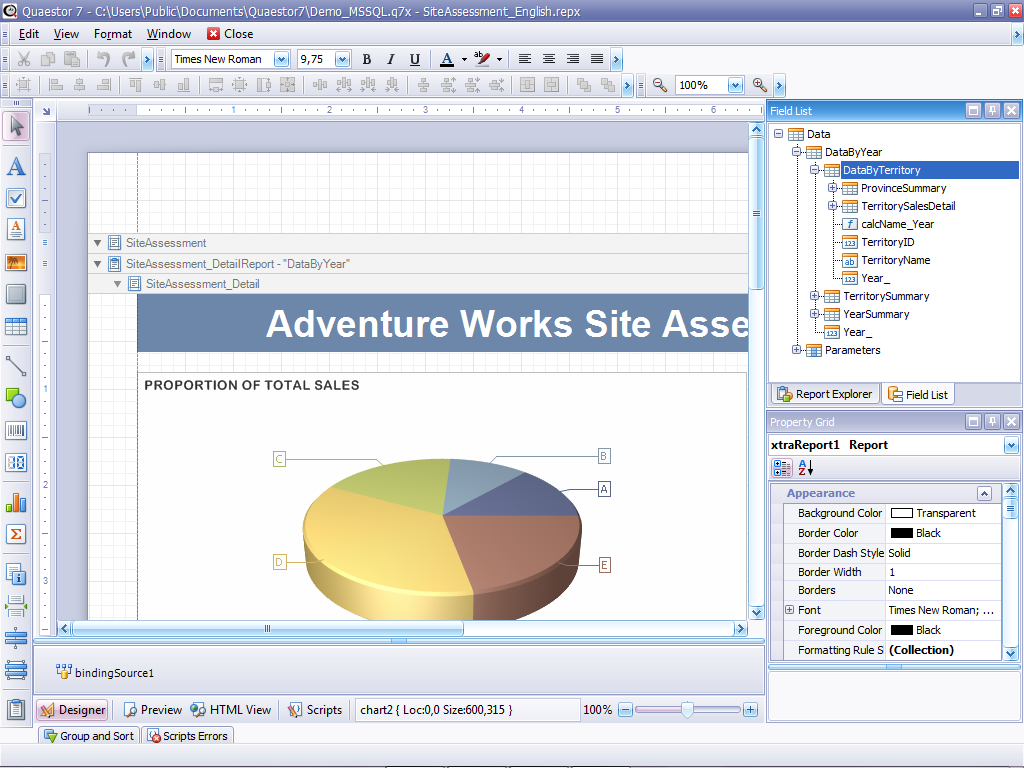Switch to the Preview tab
The width and height of the screenshot is (1024, 768).
pyautogui.click(x=152, y=710)
